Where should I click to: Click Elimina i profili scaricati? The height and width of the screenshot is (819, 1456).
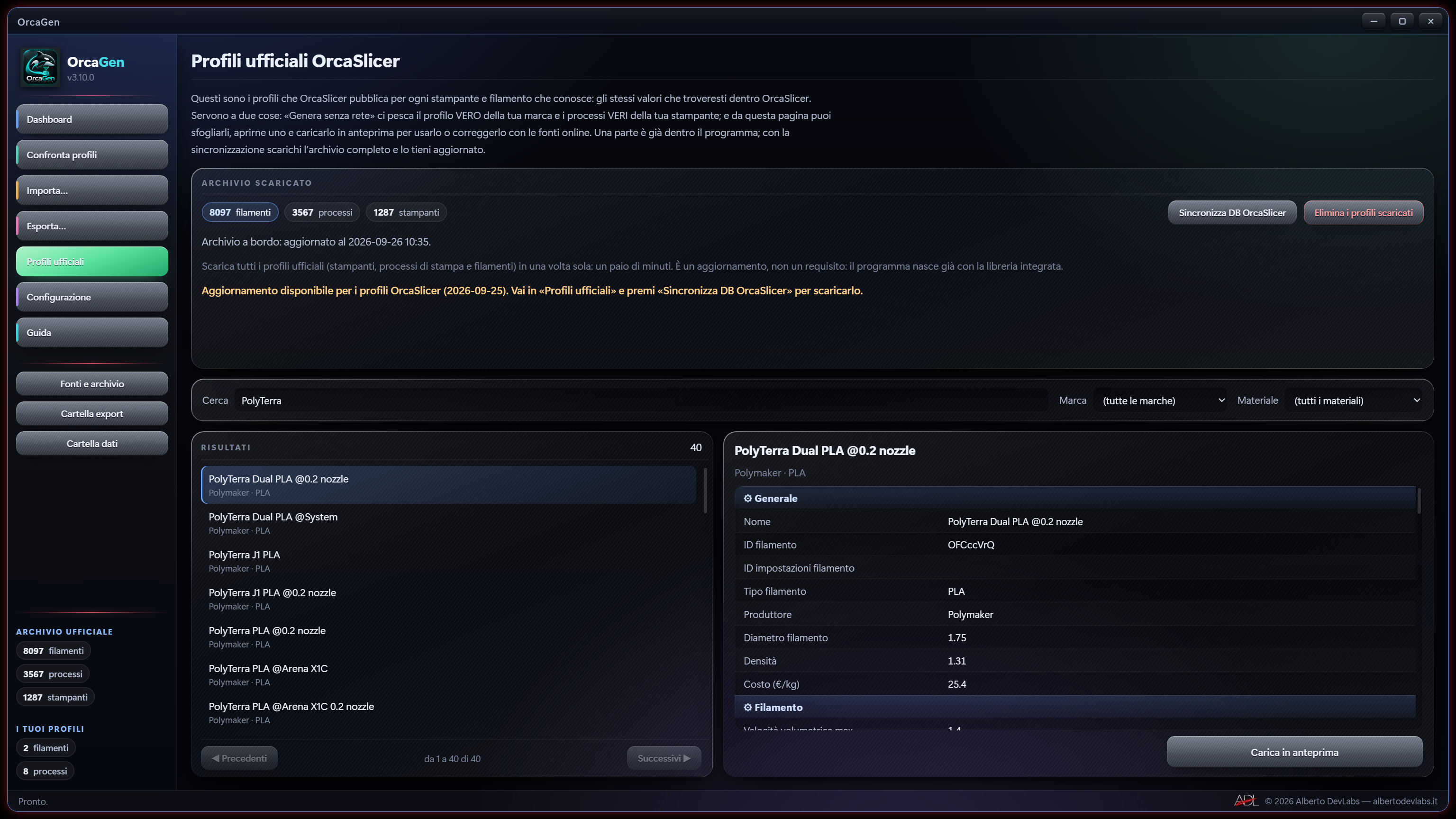[1363, 213]
